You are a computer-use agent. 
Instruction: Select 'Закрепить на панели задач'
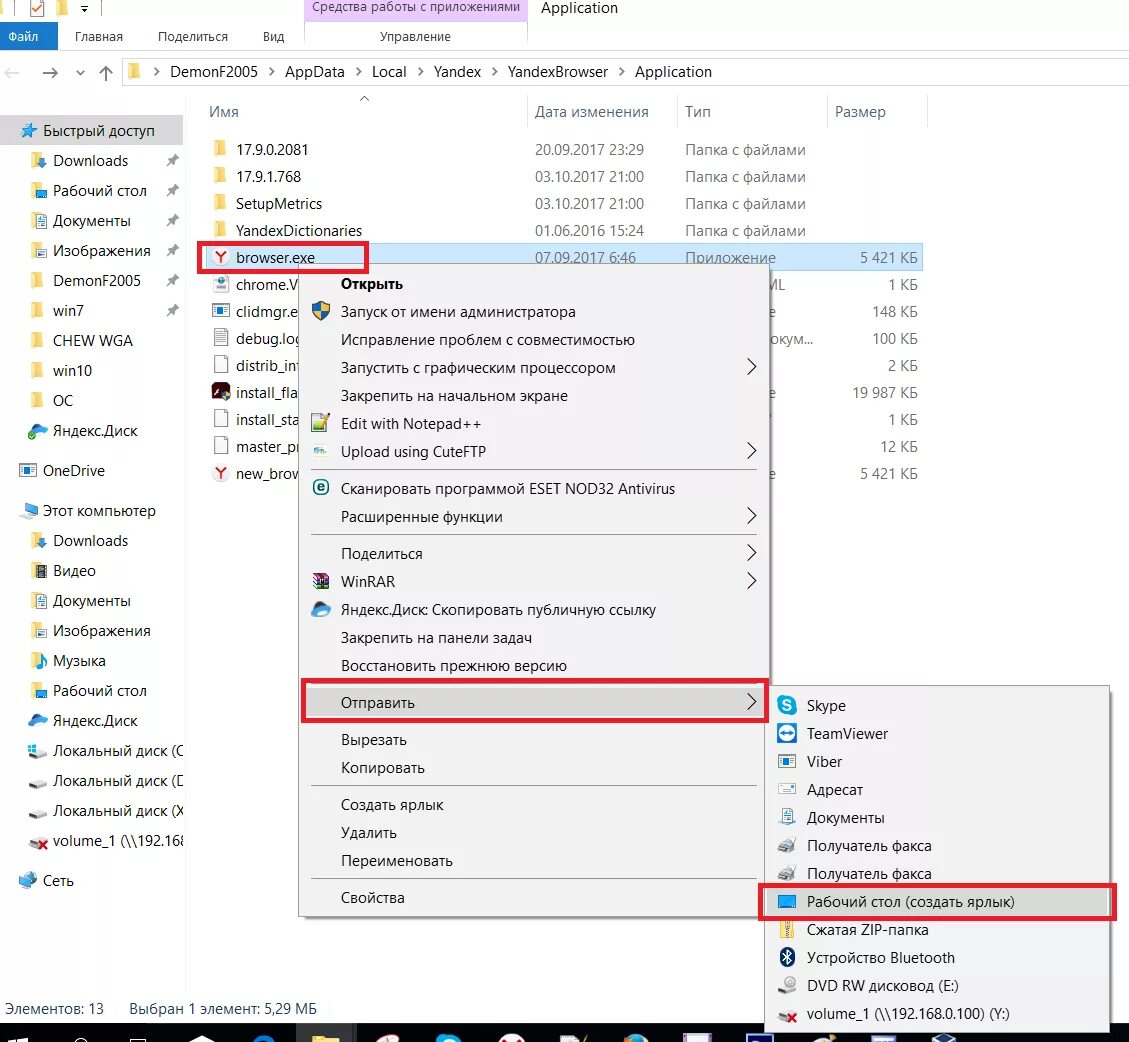436,637
